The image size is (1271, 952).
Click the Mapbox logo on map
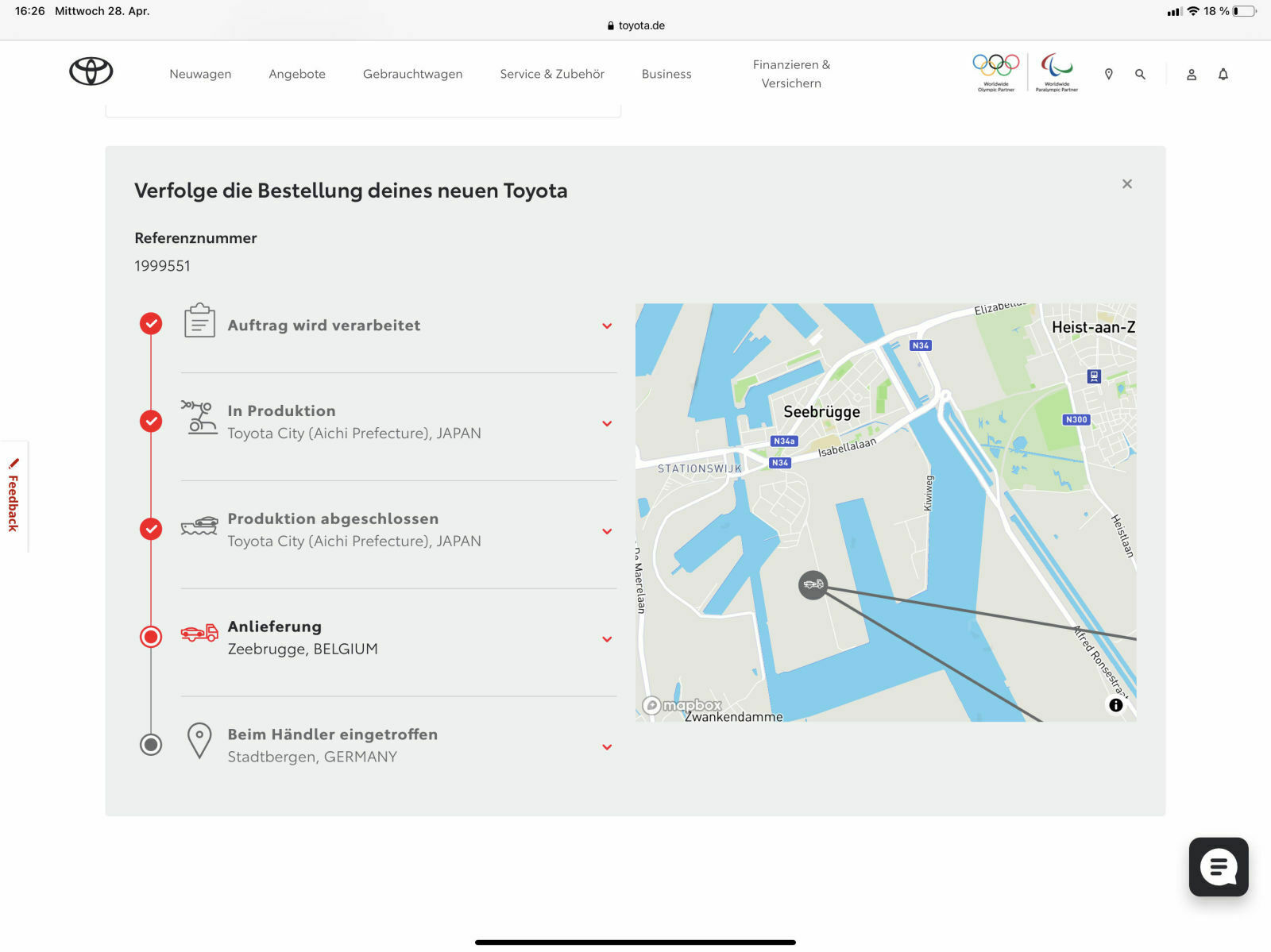click(x=683, y=705)
